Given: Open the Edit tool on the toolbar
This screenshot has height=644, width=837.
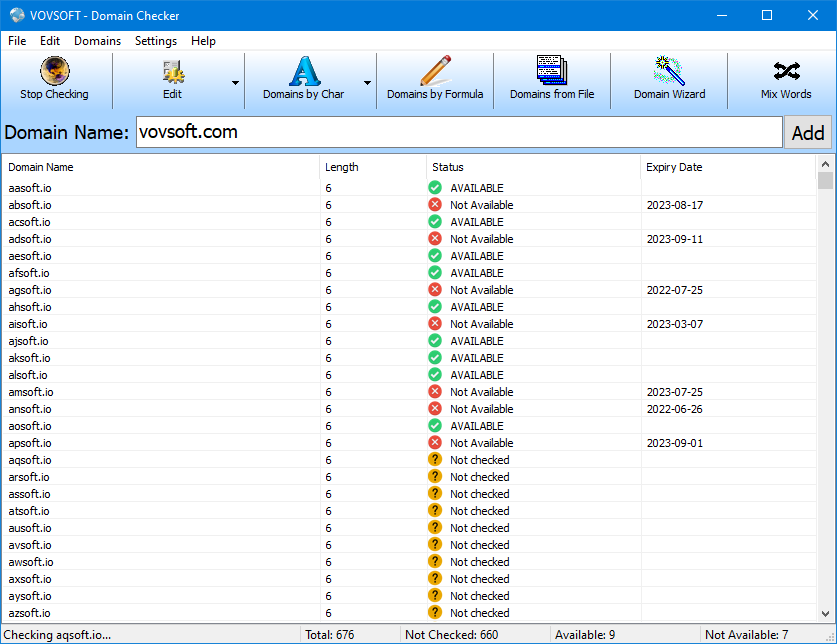Looking at the screenshot, I should click(x=172, y=80).
